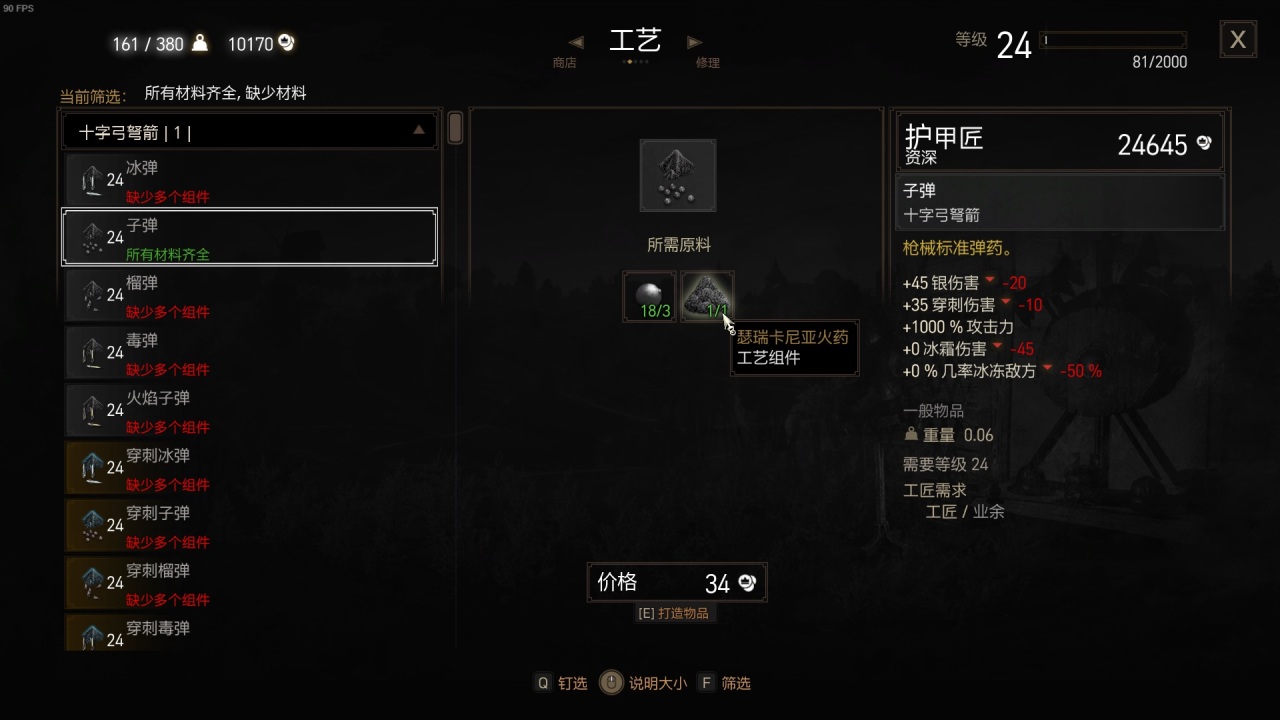Click the 子弹 recipe preview icon
The height and width of the screenshot is (720, 1280).
coord(678,176)
